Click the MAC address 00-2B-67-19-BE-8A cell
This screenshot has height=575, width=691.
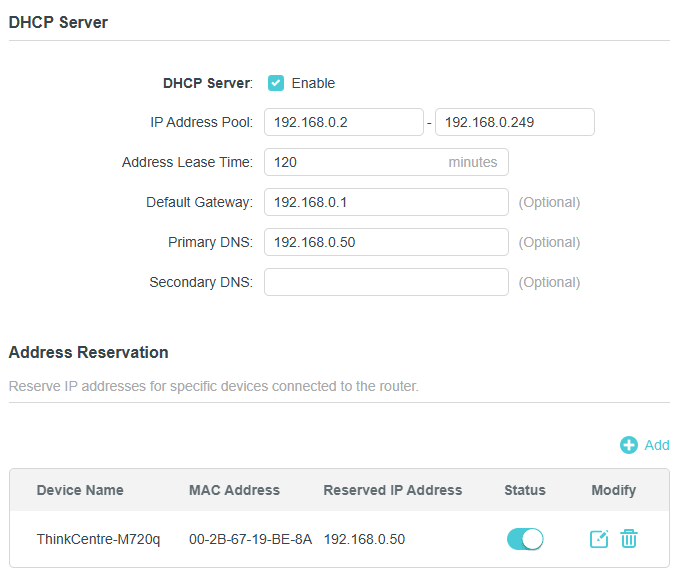coord(250,539)
